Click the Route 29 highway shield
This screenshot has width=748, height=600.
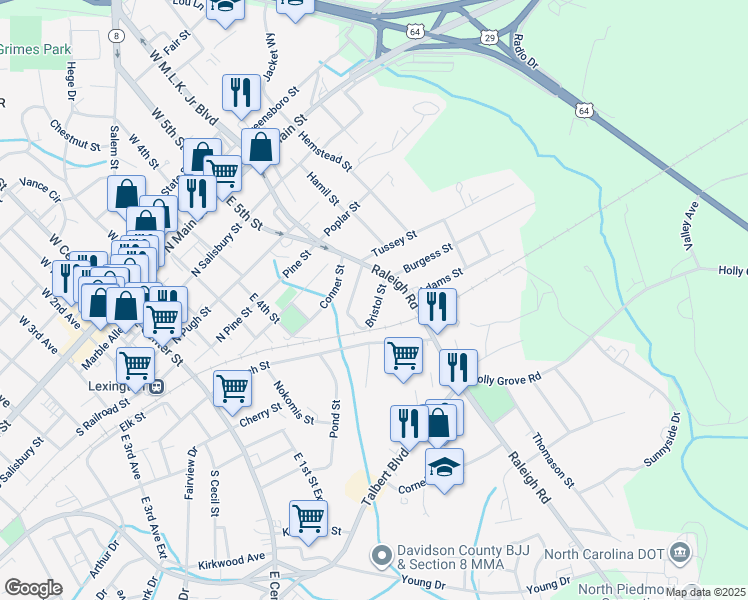(490, 37)
